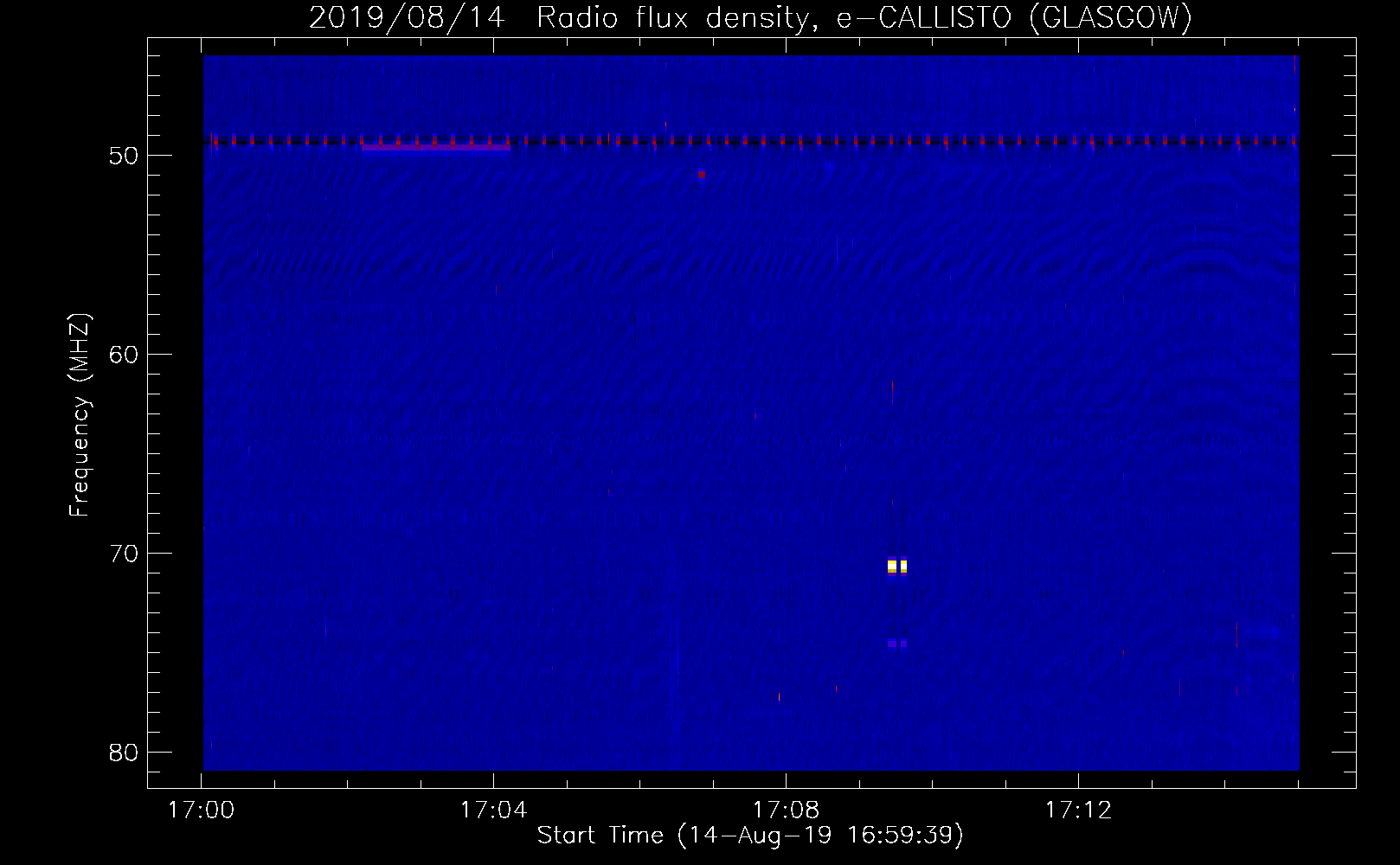Image resolution: width=1400 pixels, height=865 pixels.
Task: Click the 17:08 time tick label
Action: coord(786,811)
